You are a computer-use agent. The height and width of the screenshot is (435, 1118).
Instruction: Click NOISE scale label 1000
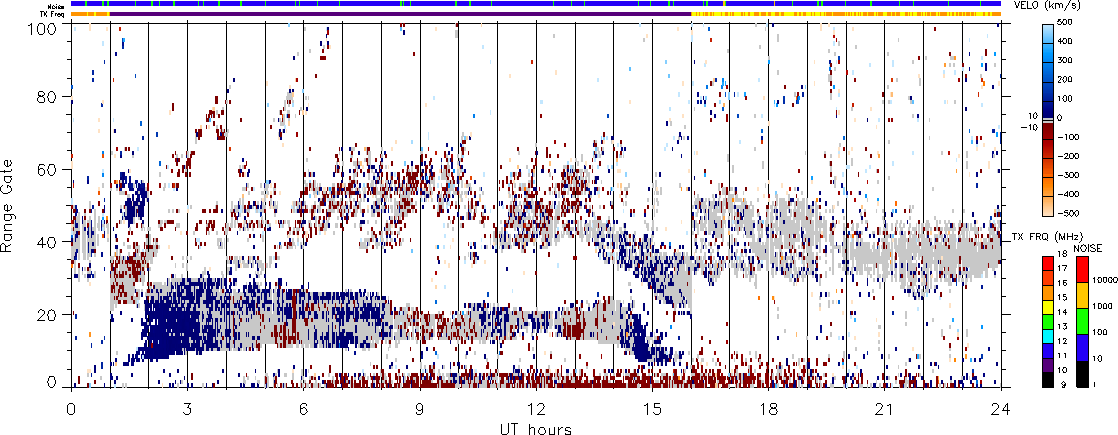tap(1103, 307)
